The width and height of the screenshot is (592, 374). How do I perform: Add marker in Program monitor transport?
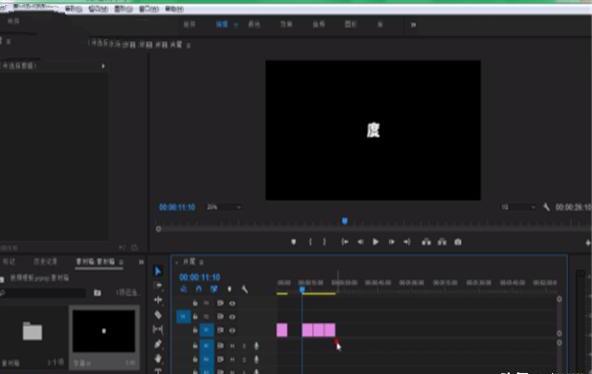293,242
